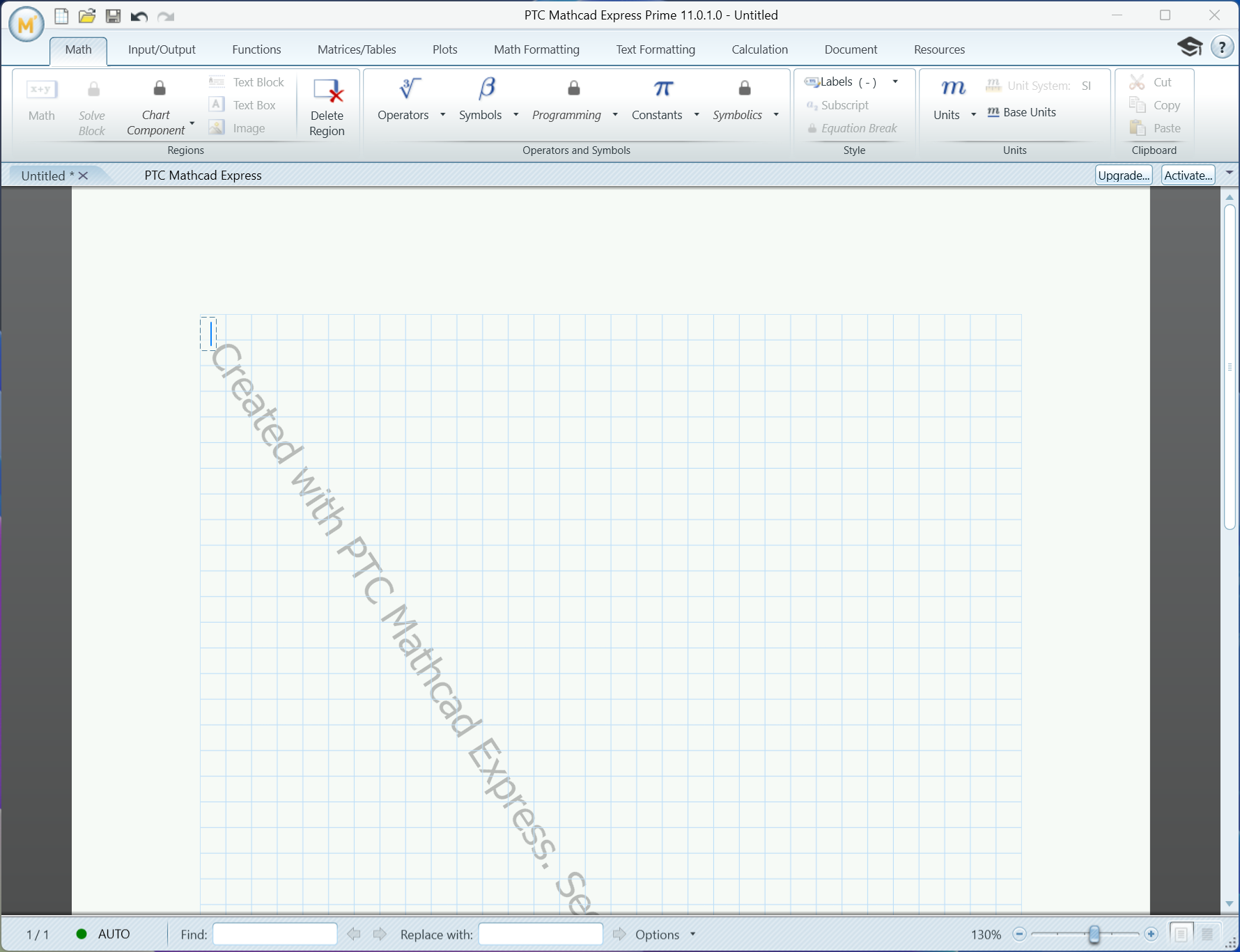Viewport: 1240px width, 952px height.
Task: Open the Matrices/Tables tab
Action: (356, 49)
